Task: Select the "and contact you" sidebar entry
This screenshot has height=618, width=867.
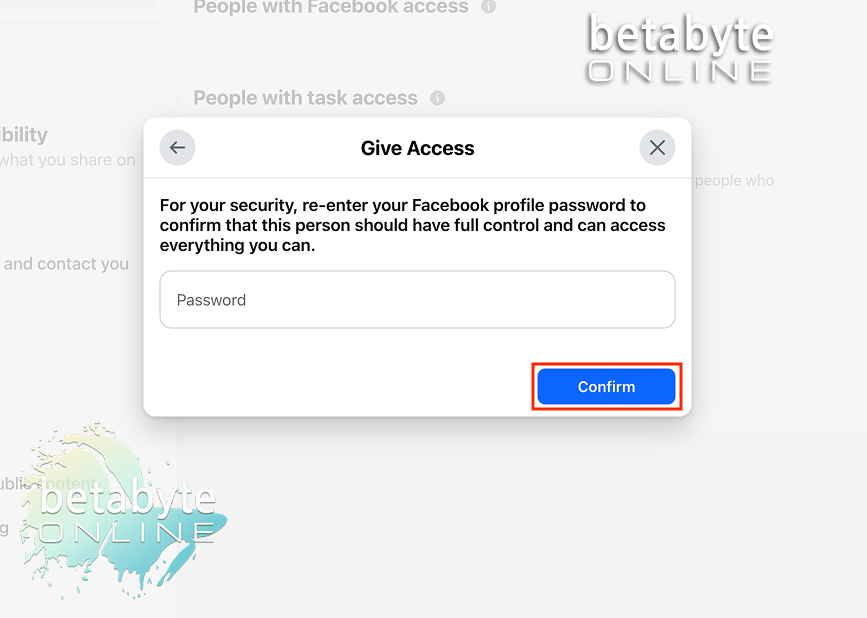Action: pos(66,264)
